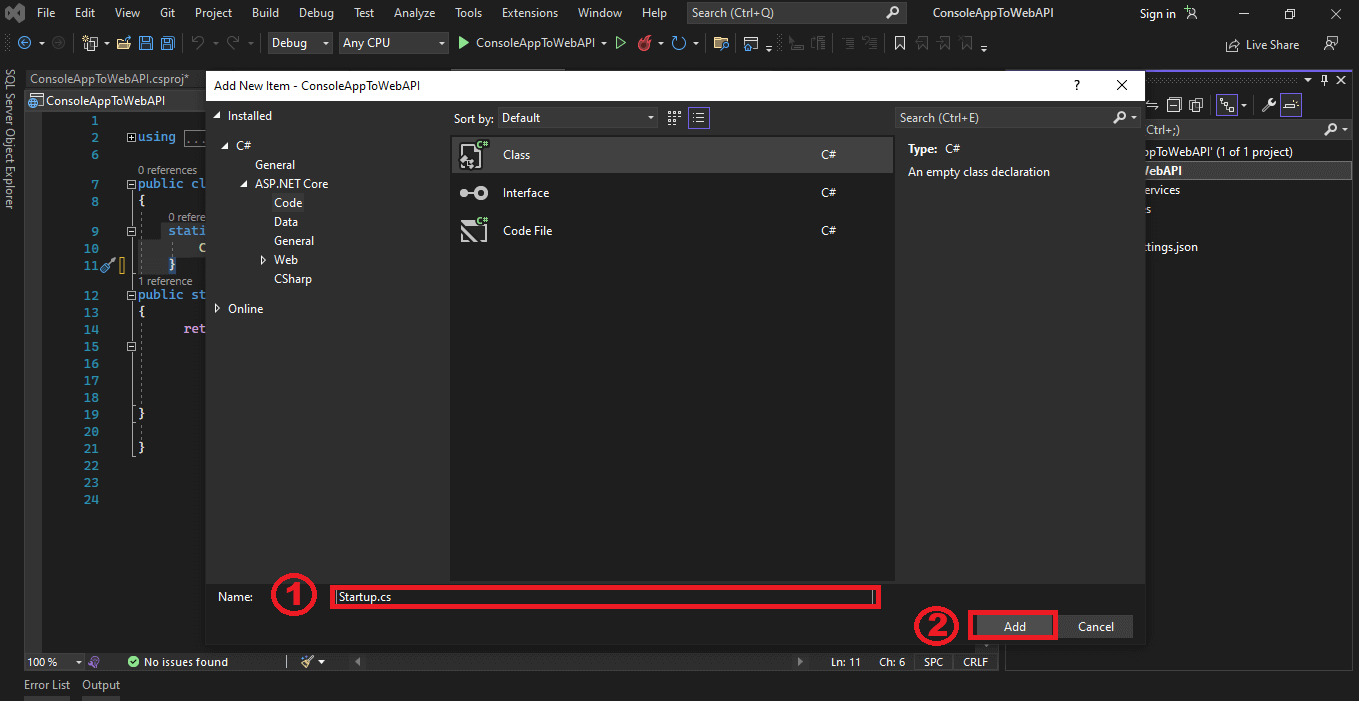Click the Code File template icon
The image size is (1359, 701).
tap(473, 230)
